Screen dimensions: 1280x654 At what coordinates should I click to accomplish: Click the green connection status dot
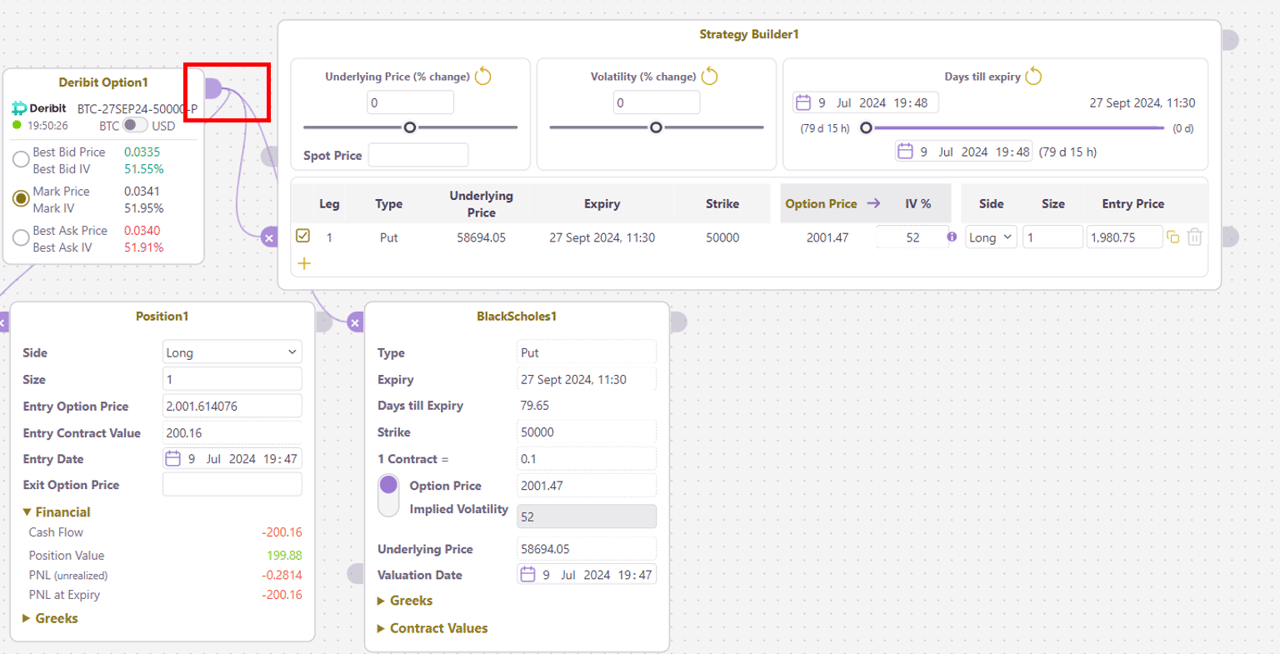(x=17, y=125)
